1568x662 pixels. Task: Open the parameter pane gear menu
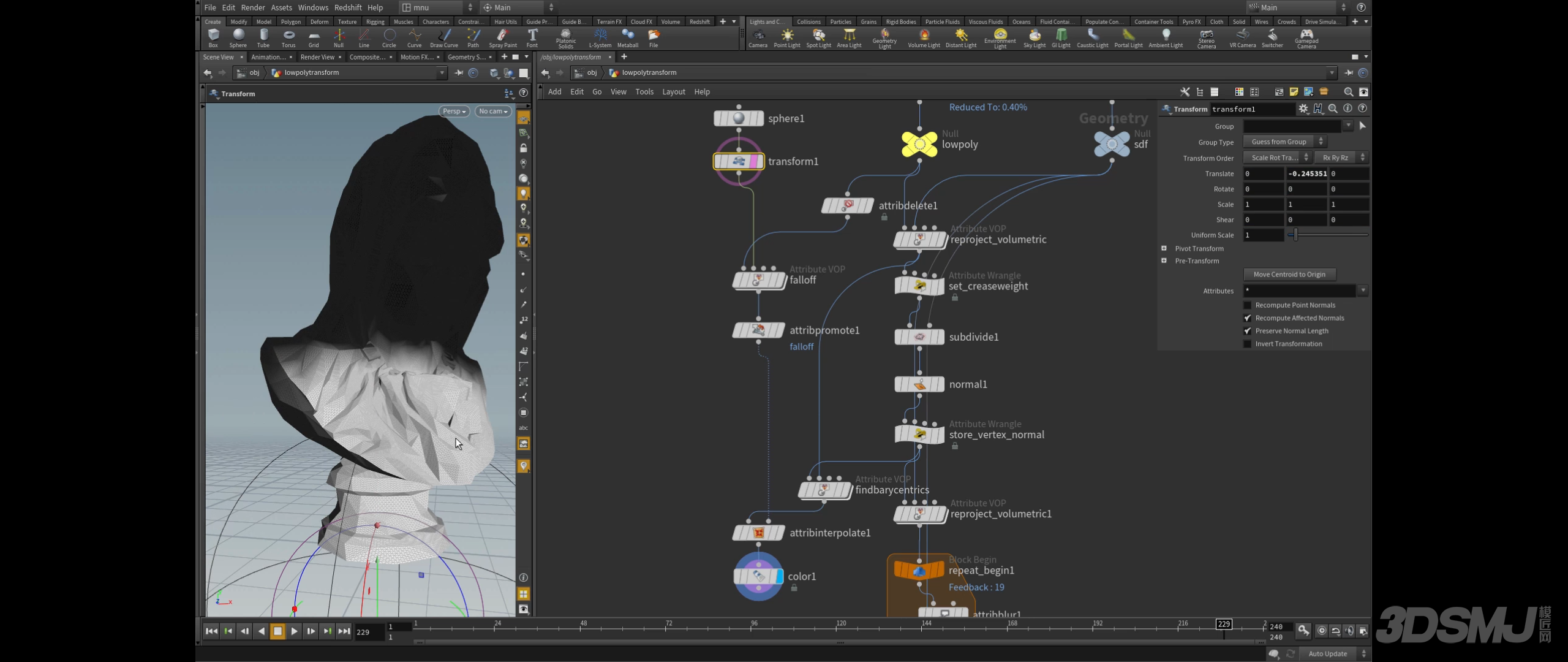[1303, 108]
